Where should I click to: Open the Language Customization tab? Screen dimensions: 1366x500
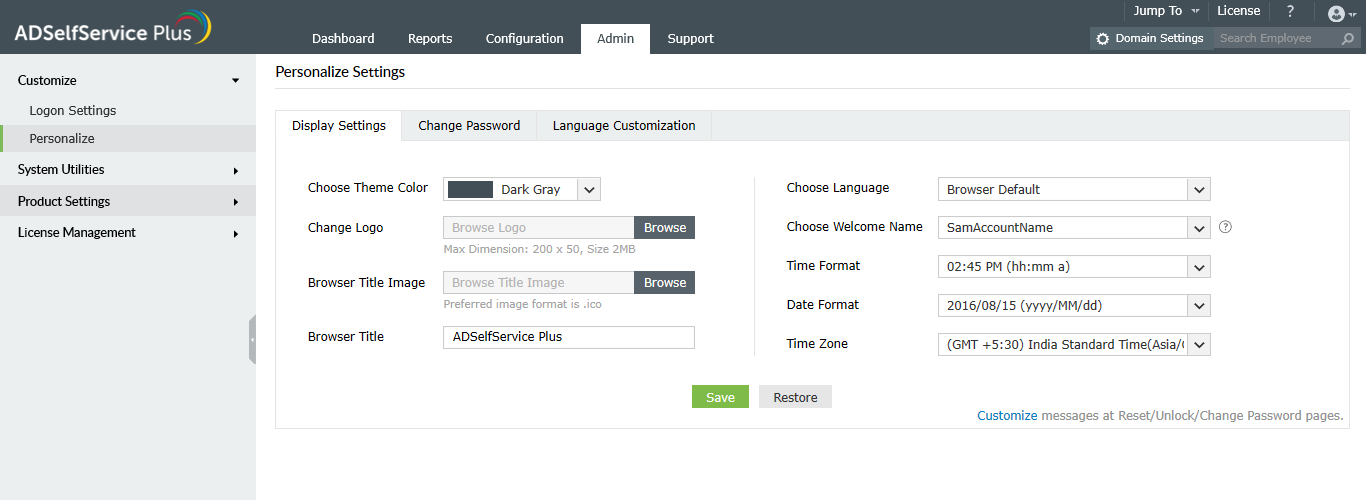pyautogui.click(x=624, y=126)
